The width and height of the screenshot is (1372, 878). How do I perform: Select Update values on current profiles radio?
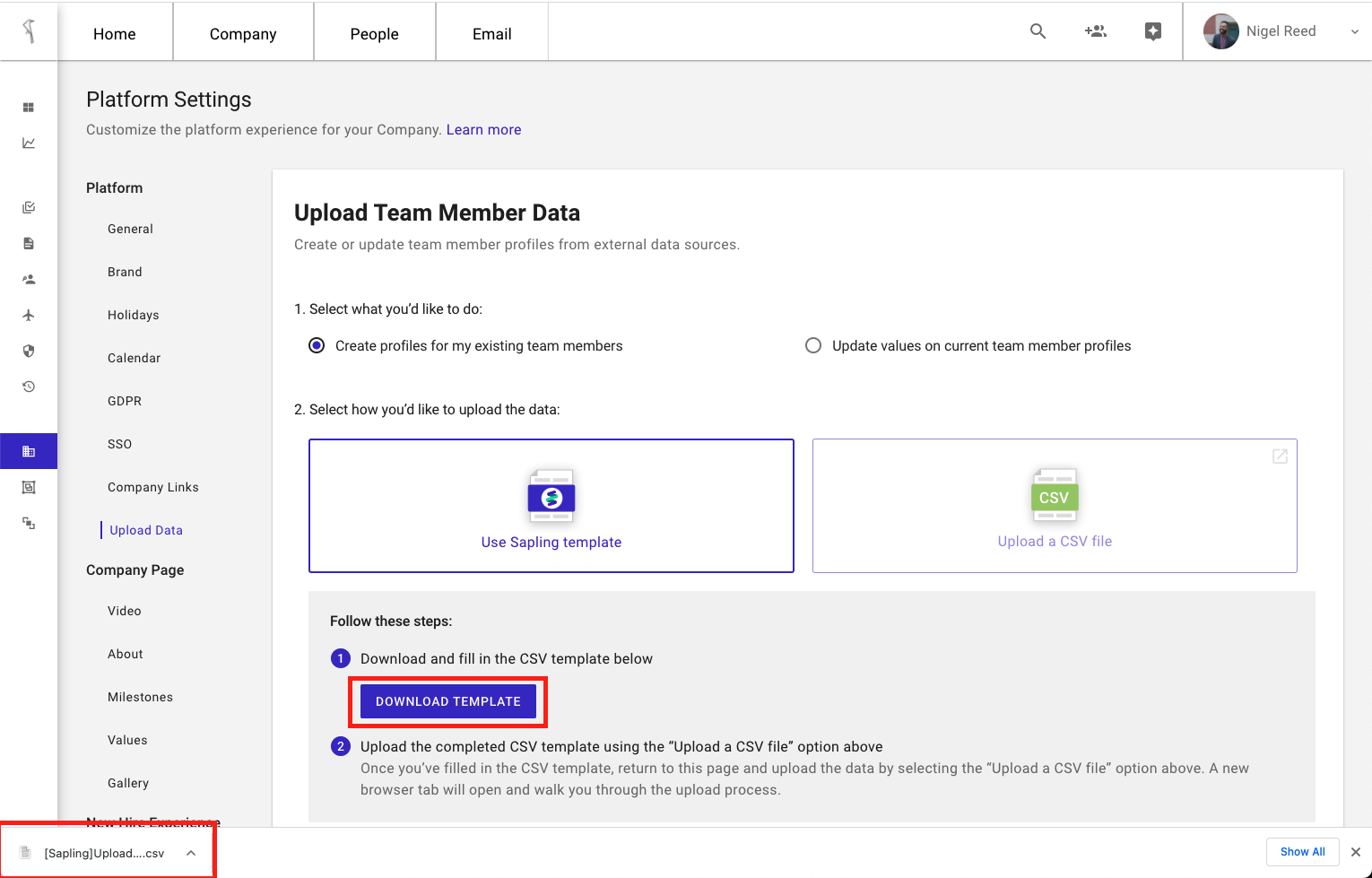813,346
